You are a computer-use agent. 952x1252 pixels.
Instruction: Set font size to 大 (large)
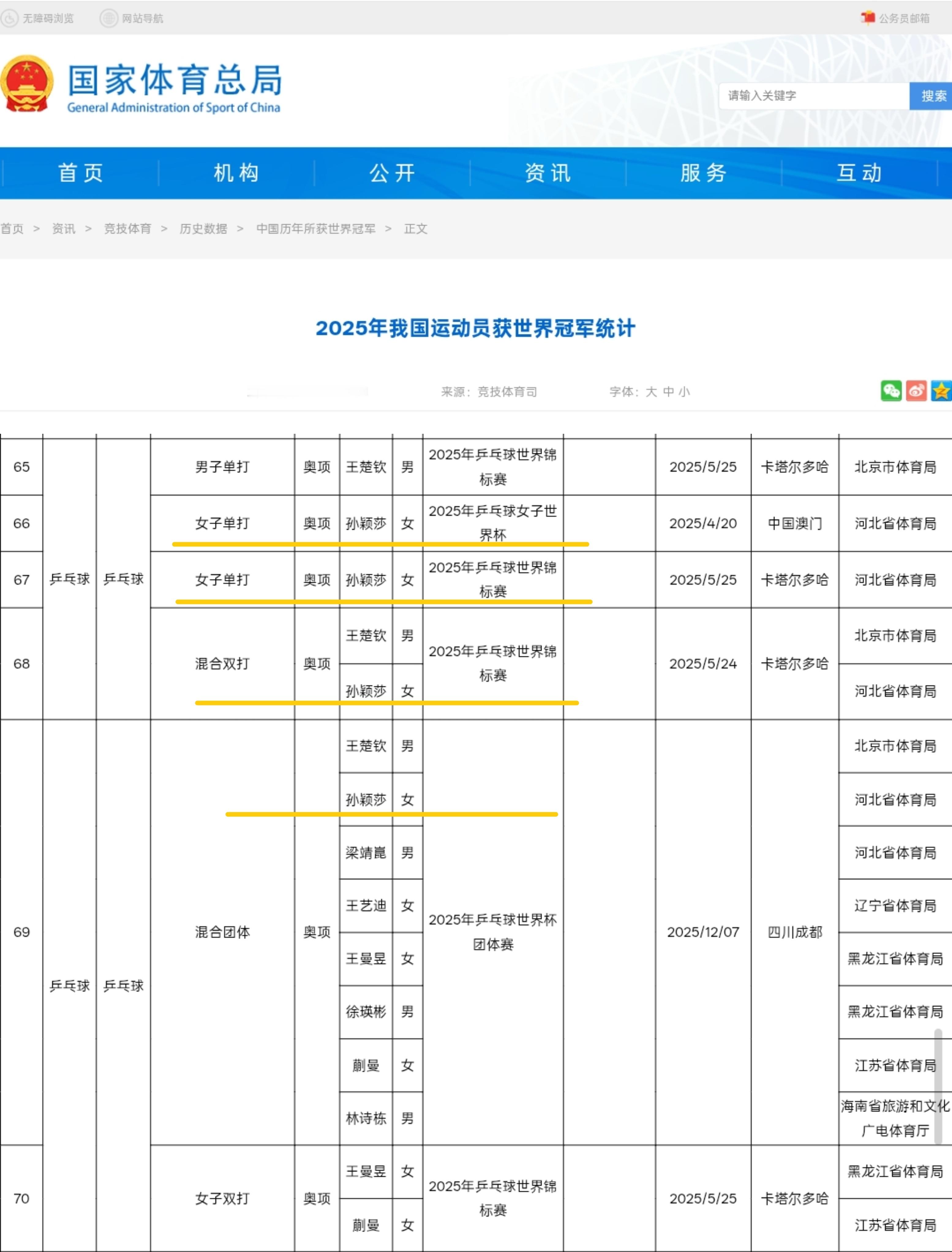[x=651, y=391]
